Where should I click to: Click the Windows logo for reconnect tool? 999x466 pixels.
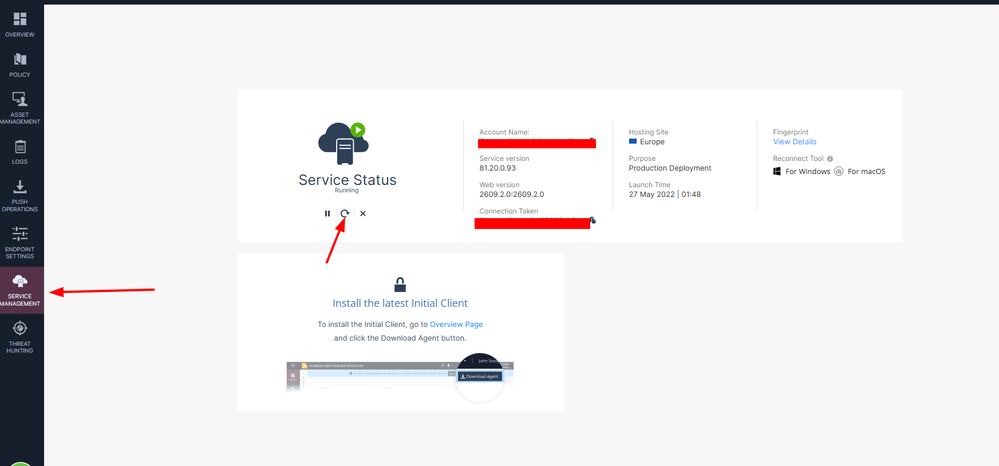777,171
